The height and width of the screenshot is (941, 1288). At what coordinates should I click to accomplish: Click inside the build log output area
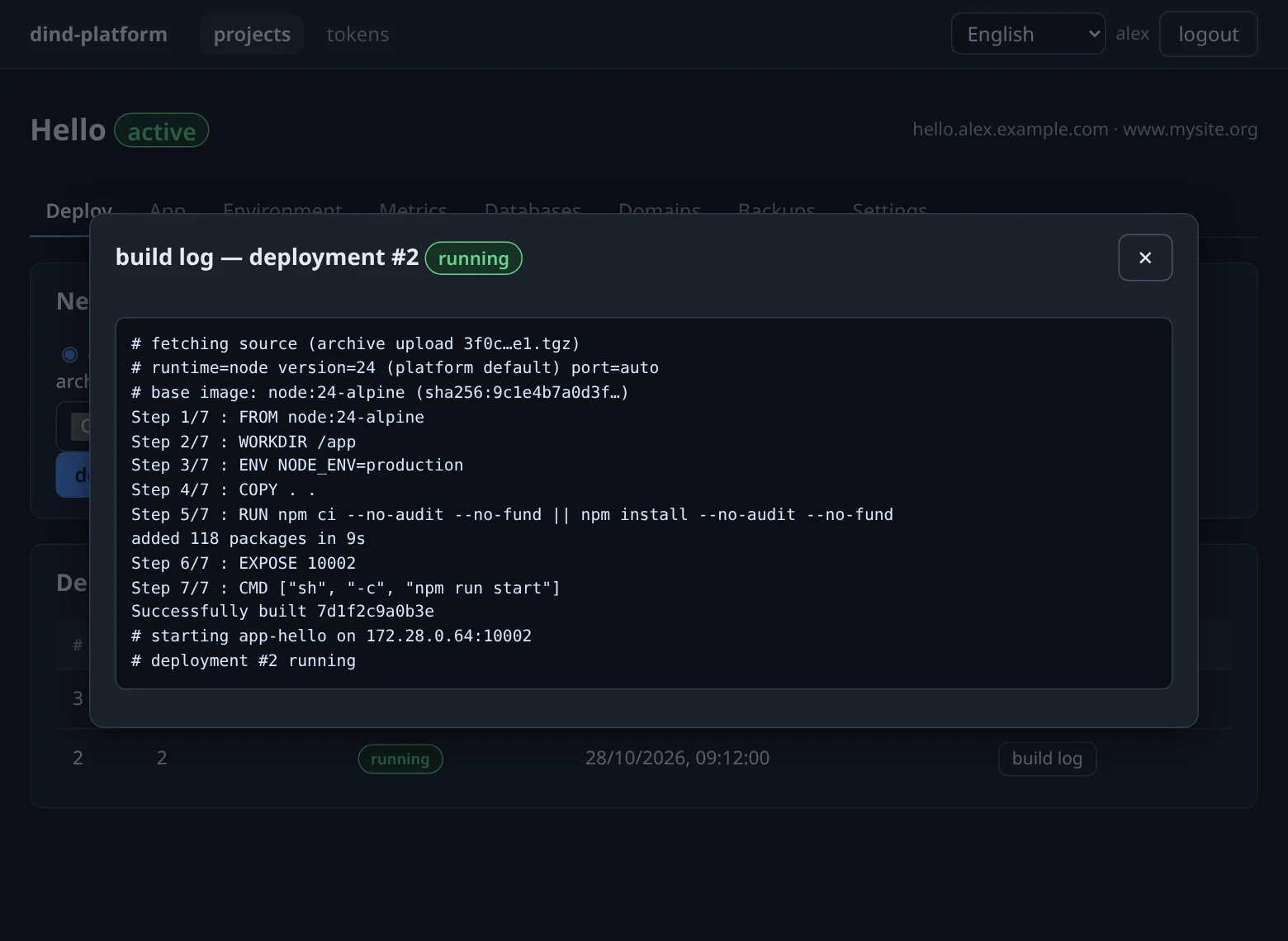click(x=644, y=503)
